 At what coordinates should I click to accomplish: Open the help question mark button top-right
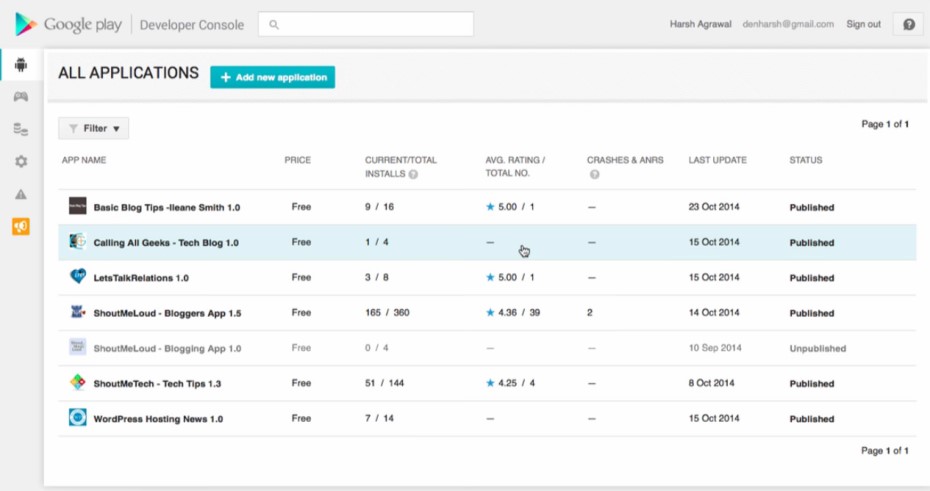click(909, 24)
